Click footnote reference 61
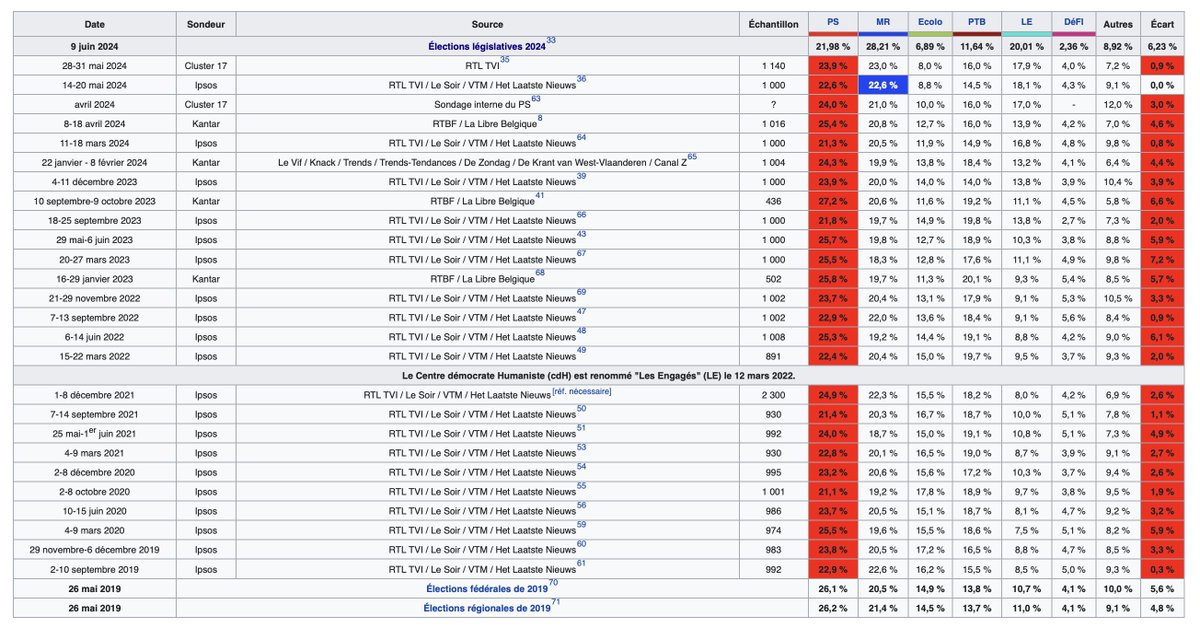Screen dimensions: 1200x628 pos(582,564)
